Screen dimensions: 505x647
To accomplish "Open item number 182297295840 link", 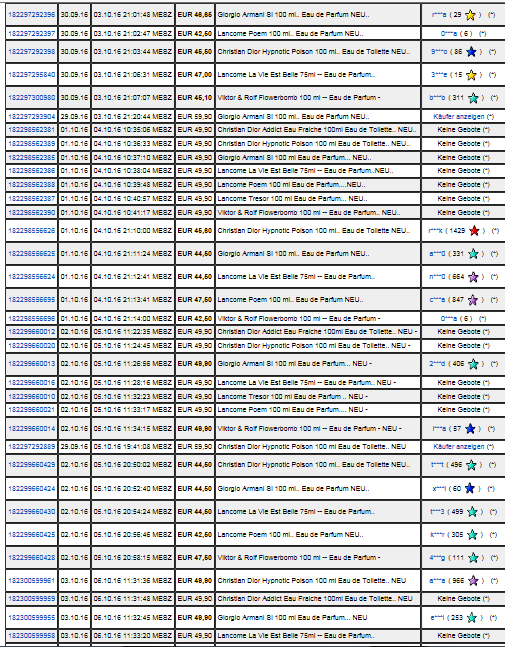I will point(31,75).
